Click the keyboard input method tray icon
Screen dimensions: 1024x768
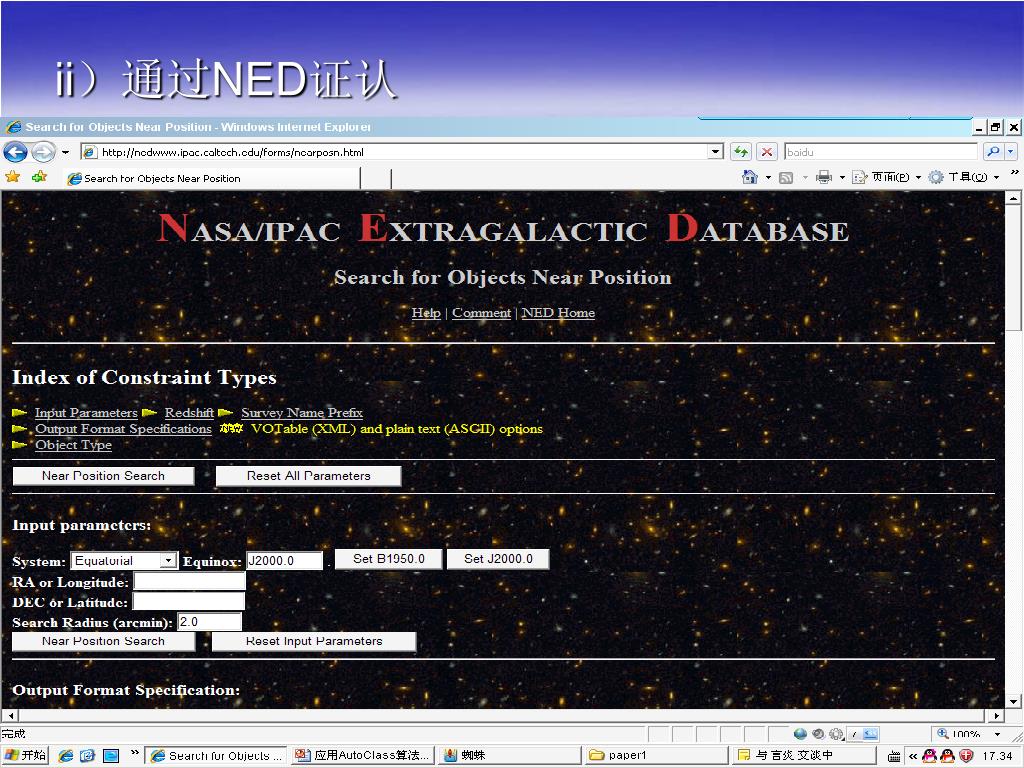(x=894, y=756)
